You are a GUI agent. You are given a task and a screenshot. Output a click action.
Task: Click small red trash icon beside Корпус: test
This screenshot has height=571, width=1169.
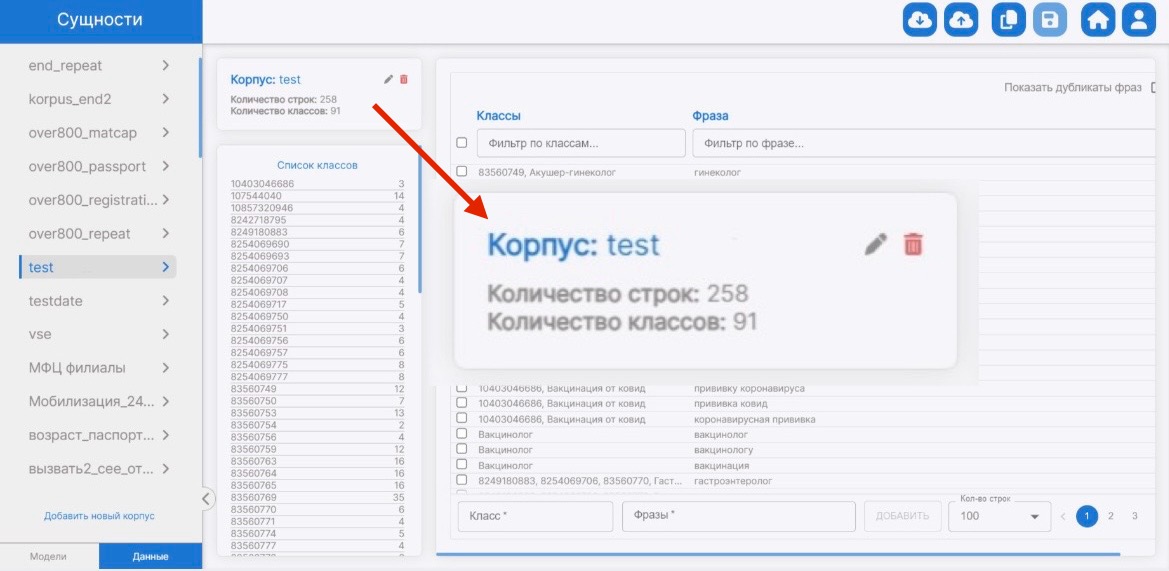[404, 80]
